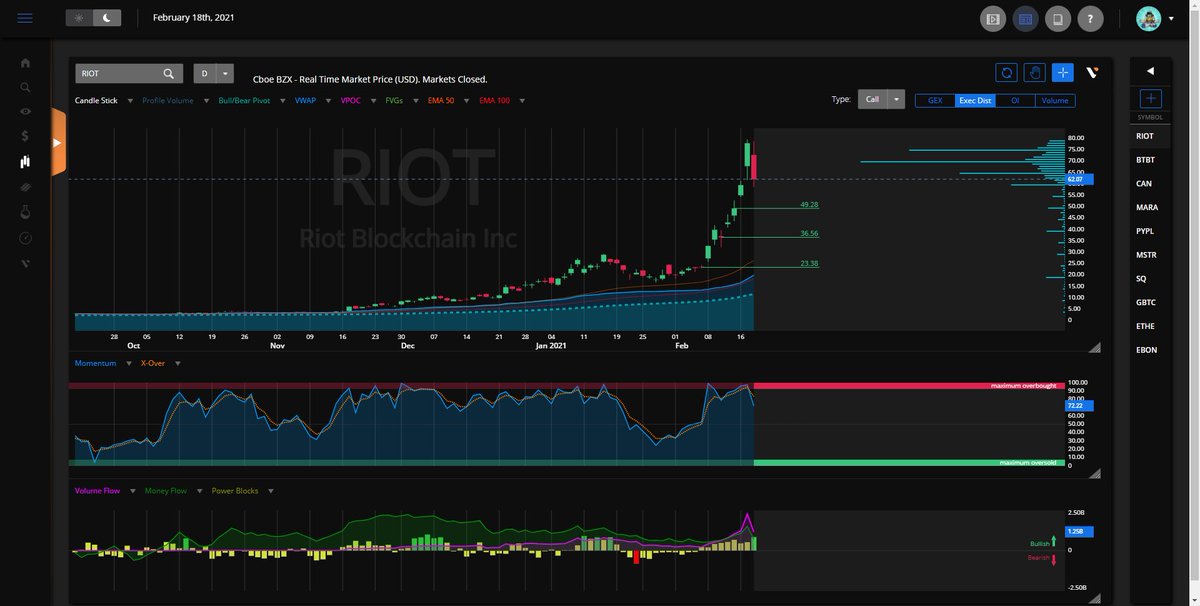Open the book documentation icon in header

tap(1058, 18)
